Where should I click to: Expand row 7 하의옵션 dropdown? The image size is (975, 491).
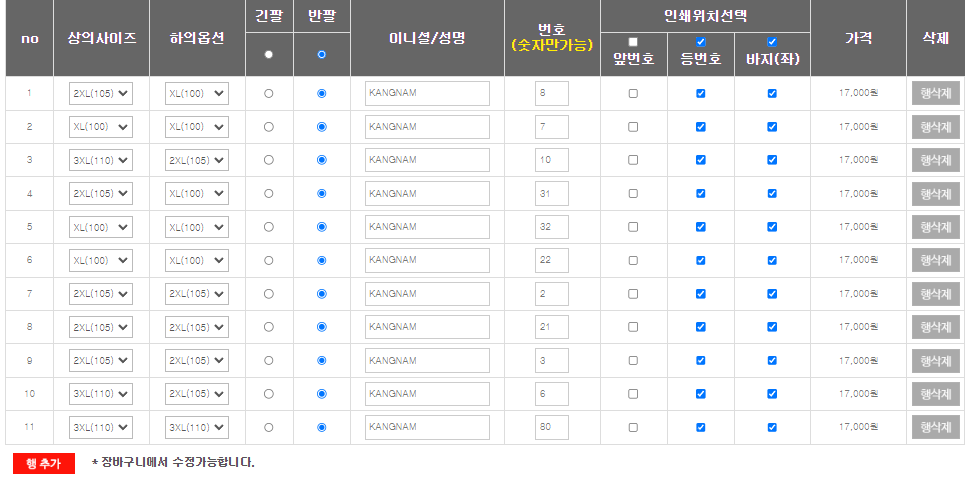tap(197, 294)
